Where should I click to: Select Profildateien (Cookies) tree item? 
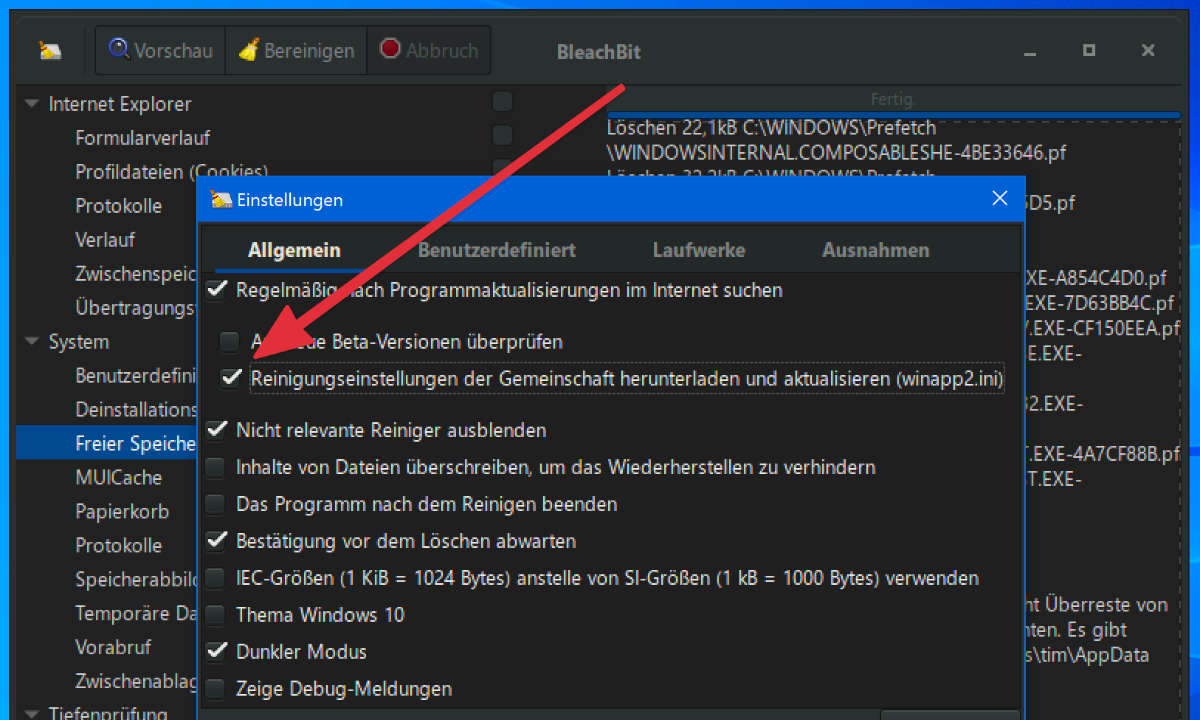[x=172, y=172]
